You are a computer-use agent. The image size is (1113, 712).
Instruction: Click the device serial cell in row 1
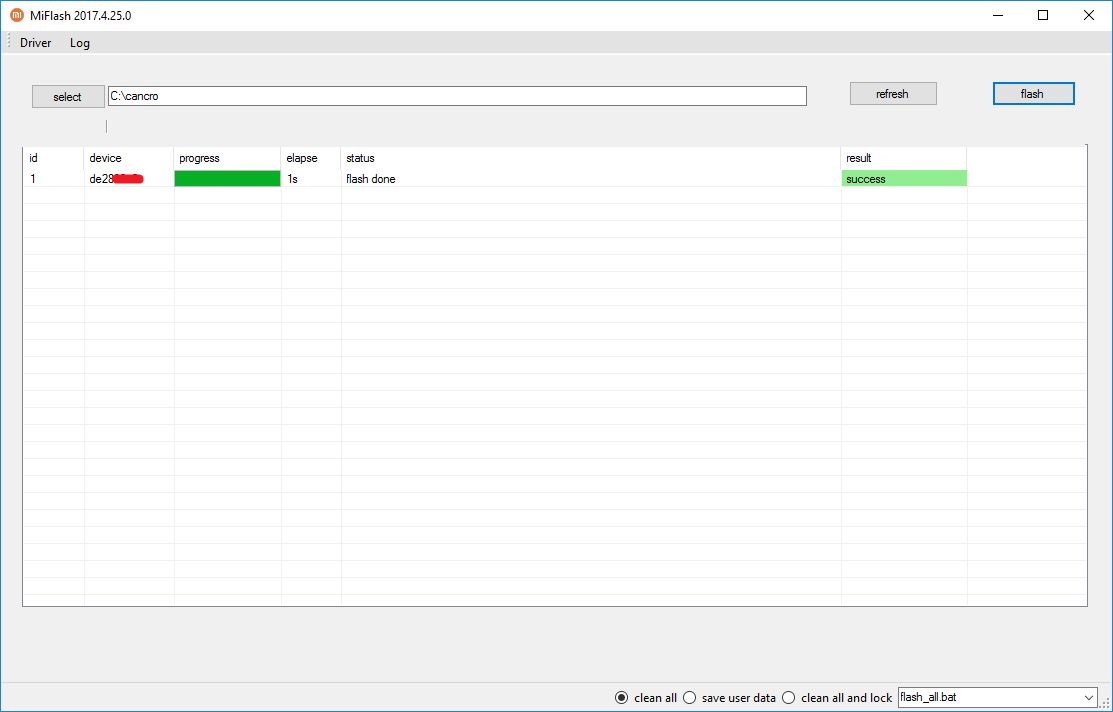click(x=128, y=179)
